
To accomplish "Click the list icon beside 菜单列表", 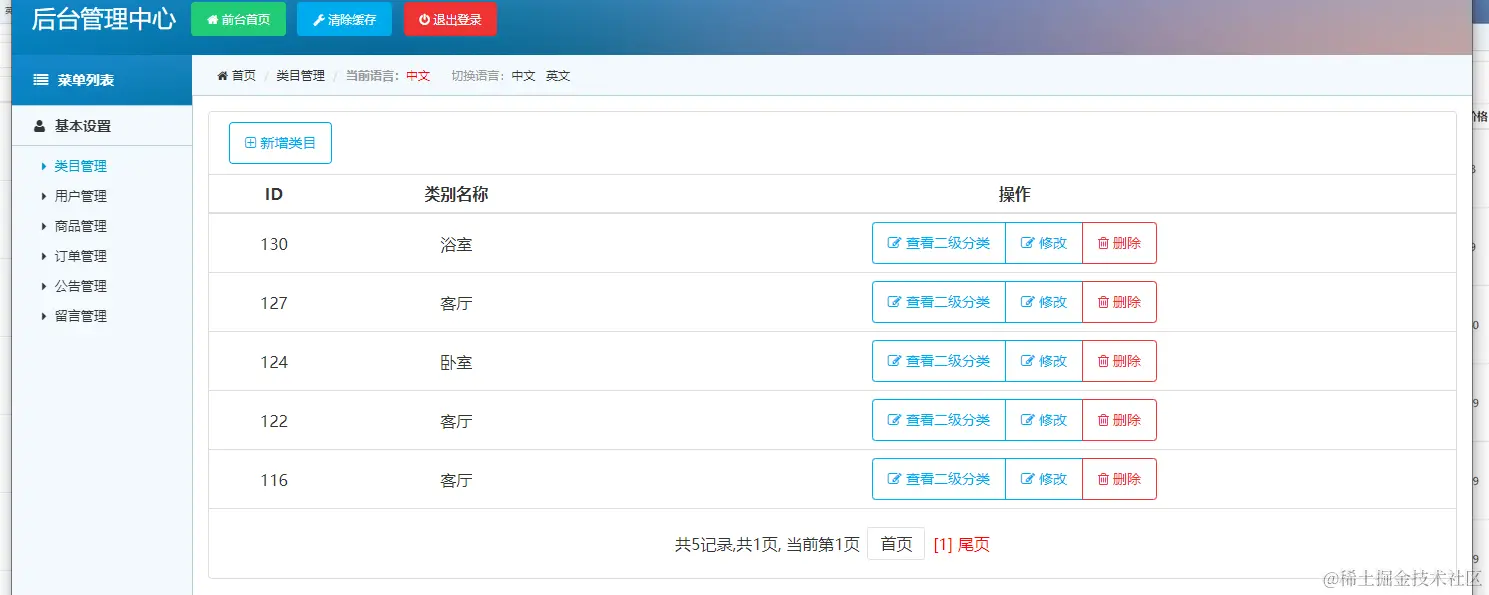I will pyautogui.click(x=41, y=80).
